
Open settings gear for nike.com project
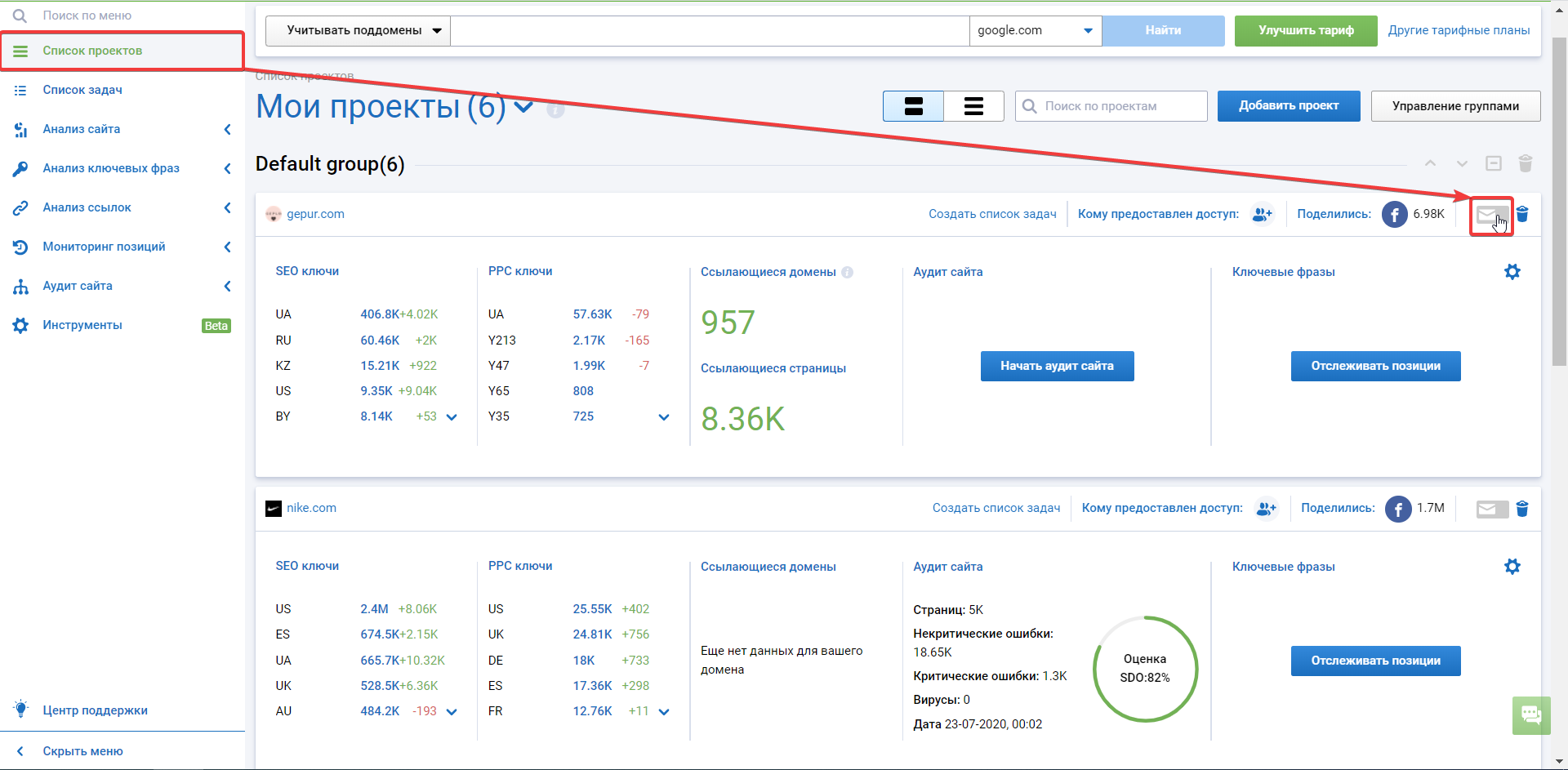click(x=1512, y=567)
